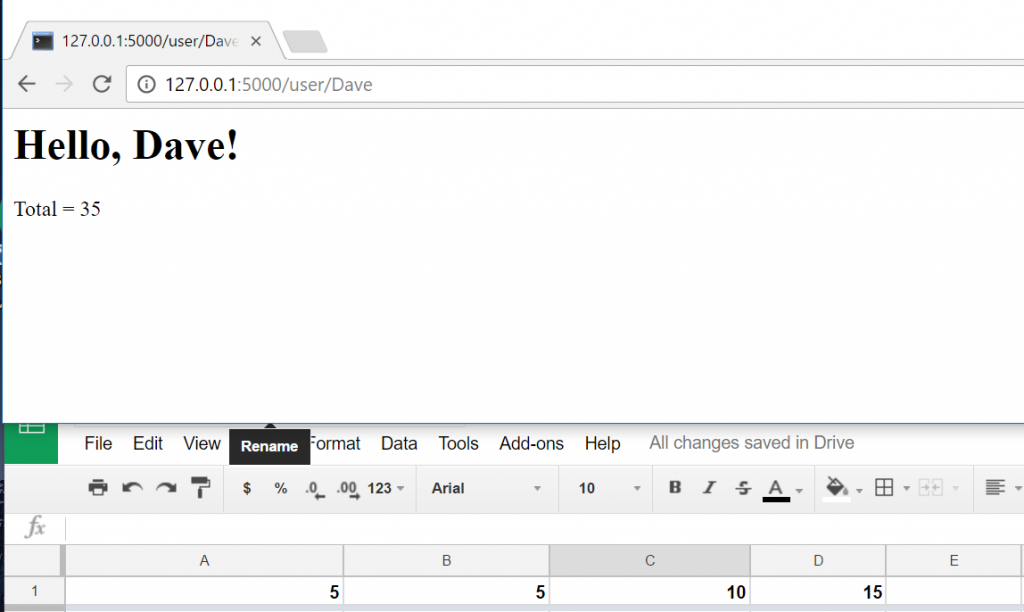Toggle bold formatting
Image resolution: width=1024 pixels, height=612 pixels.
[x=675, y=487]
